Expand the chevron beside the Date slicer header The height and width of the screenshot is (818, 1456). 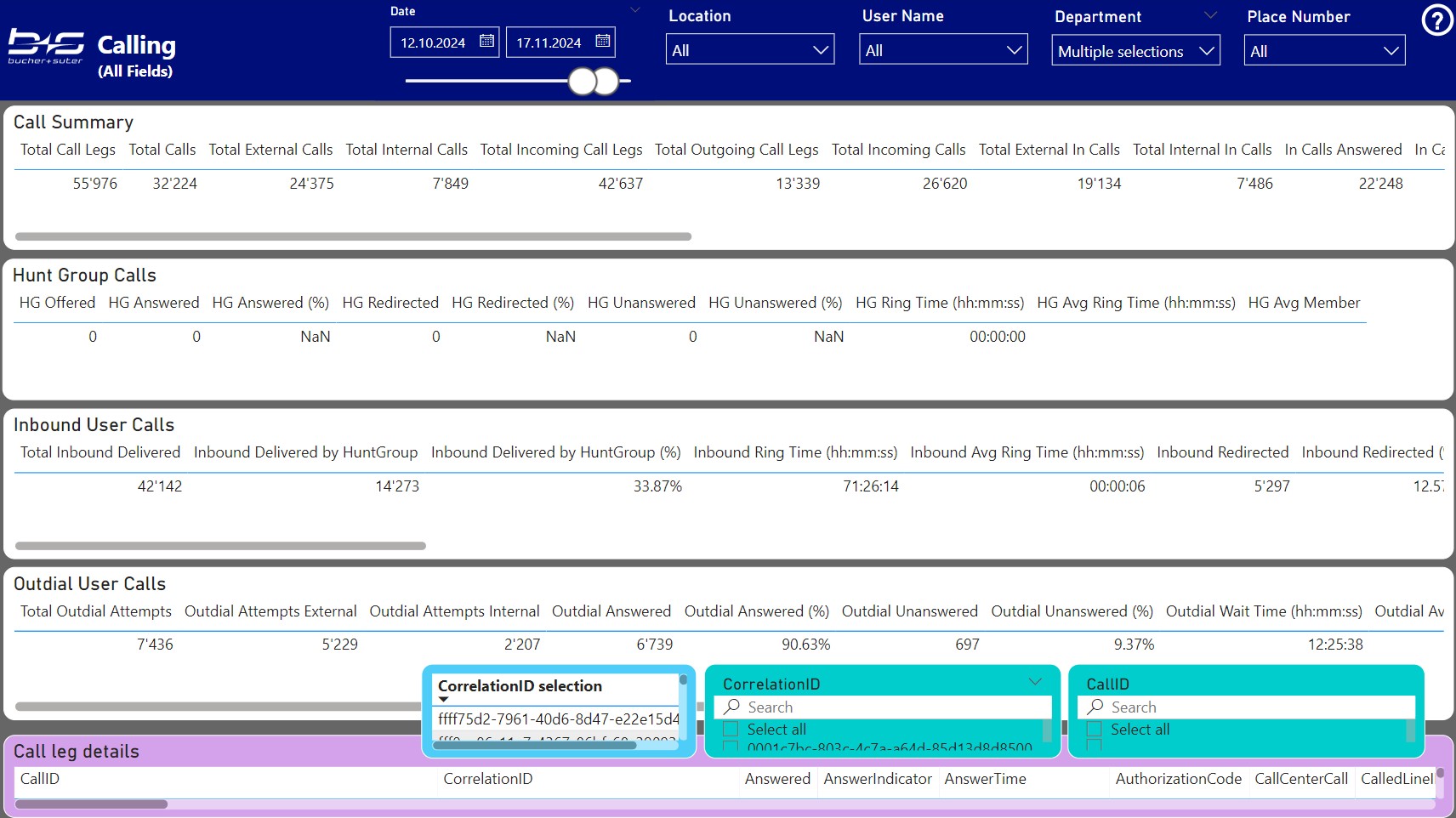click(x=634, y=10)
